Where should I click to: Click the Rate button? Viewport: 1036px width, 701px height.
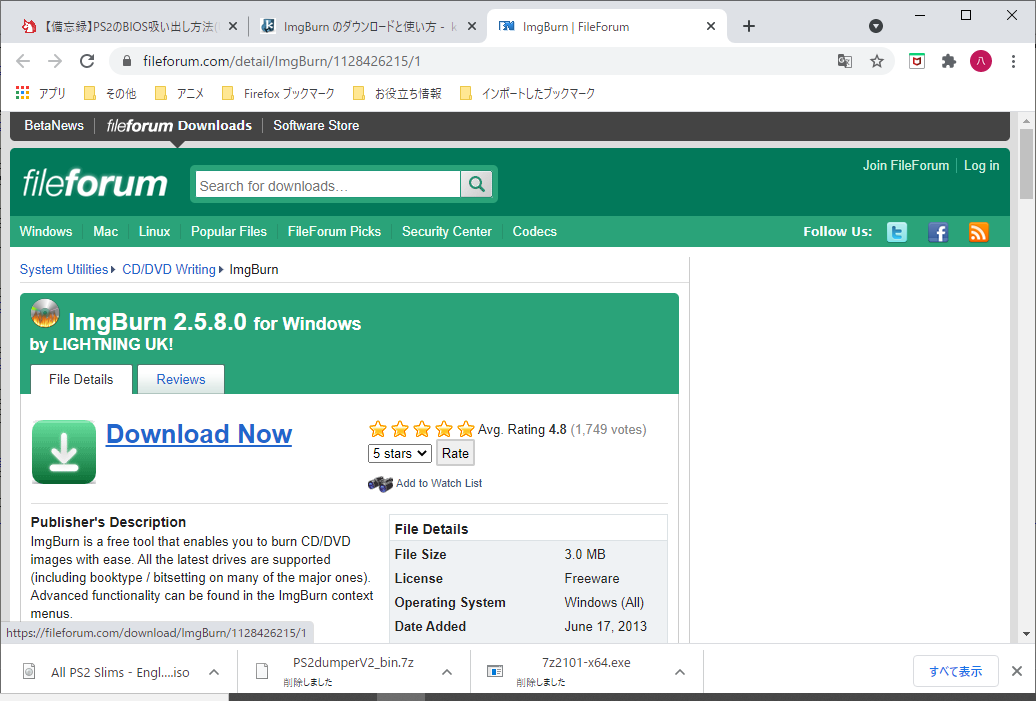pos(455,454)
